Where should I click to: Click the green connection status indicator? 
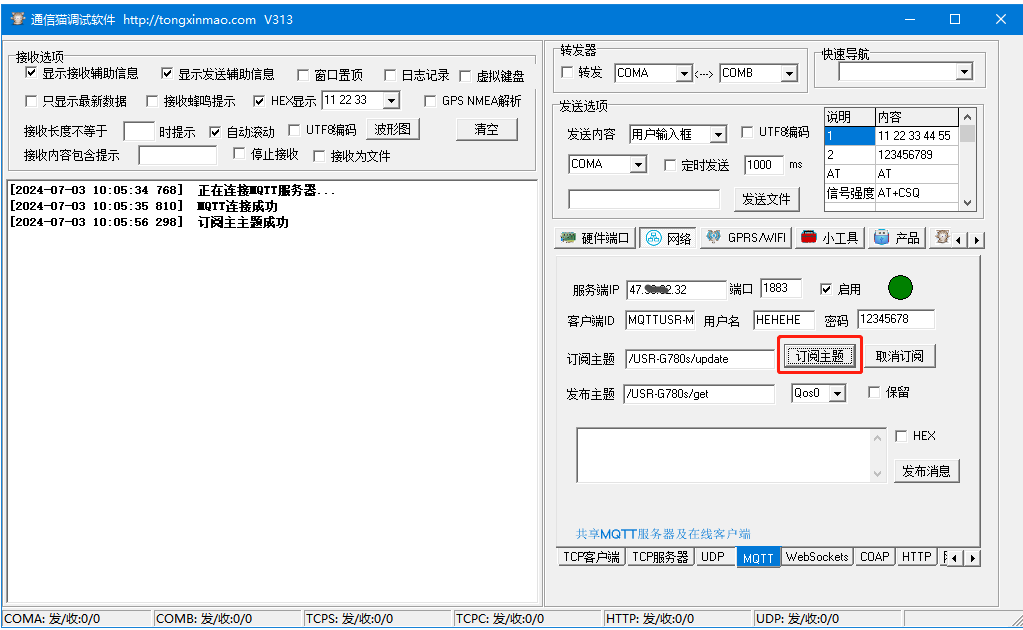pyautogui.click(x=900, y=288)
